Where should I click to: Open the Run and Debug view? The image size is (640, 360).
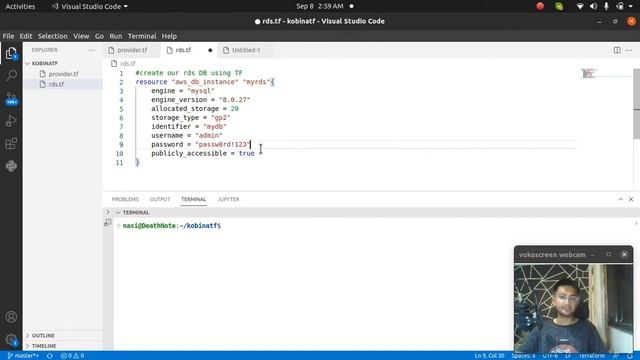(11, 121)
